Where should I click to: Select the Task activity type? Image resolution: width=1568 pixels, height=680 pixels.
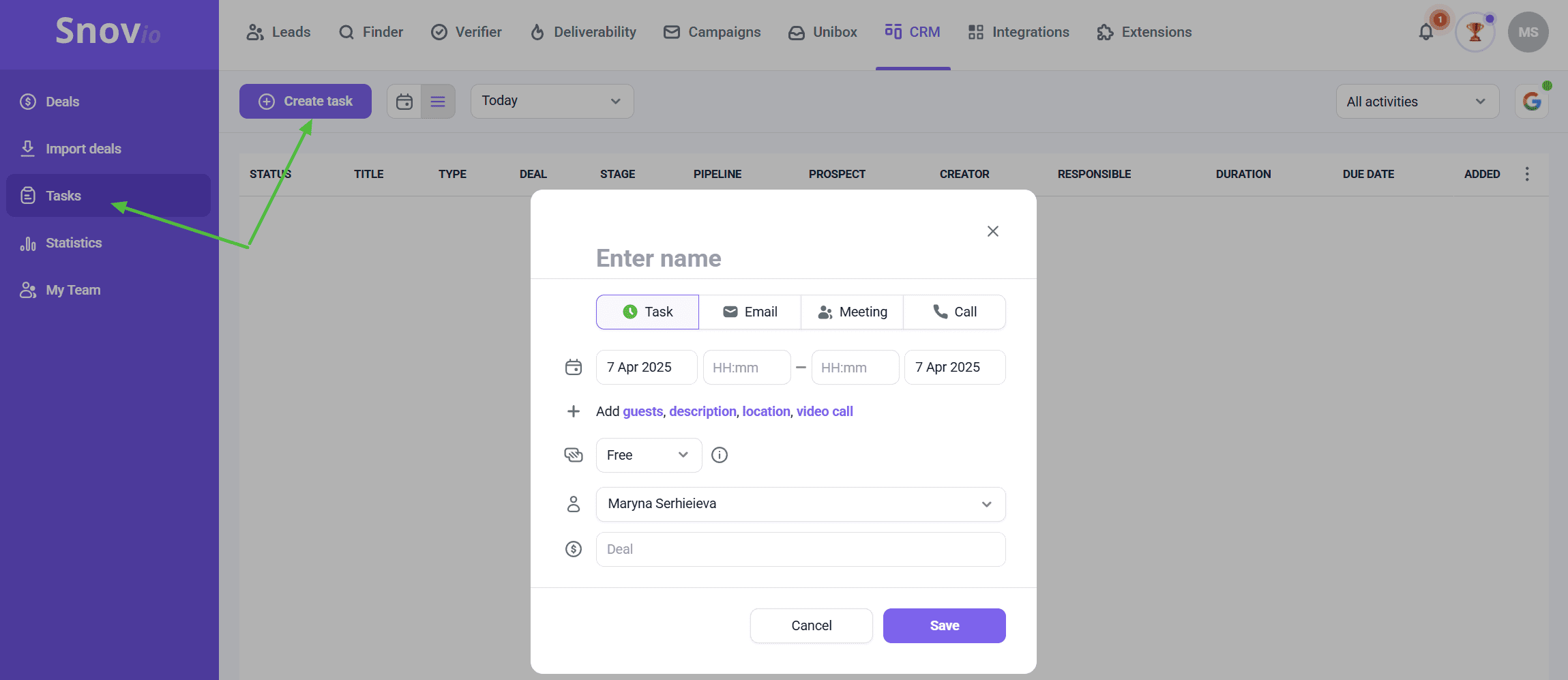pyautogui.click(x=647, y=312)
